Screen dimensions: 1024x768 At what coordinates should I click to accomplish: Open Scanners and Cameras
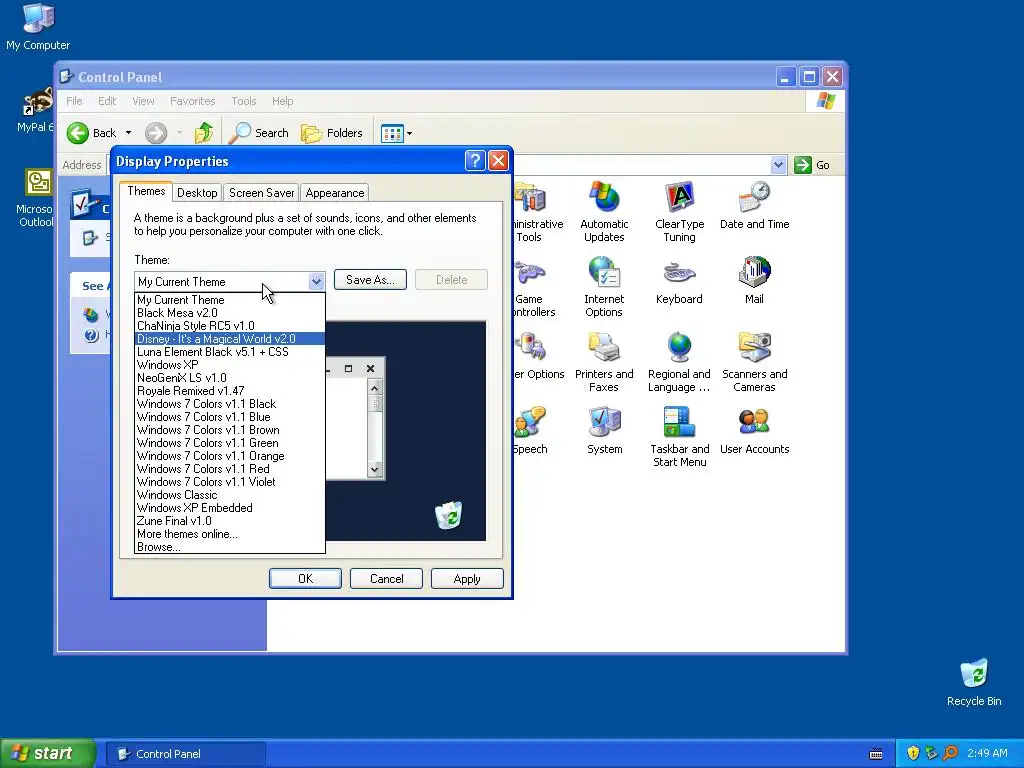754,362
